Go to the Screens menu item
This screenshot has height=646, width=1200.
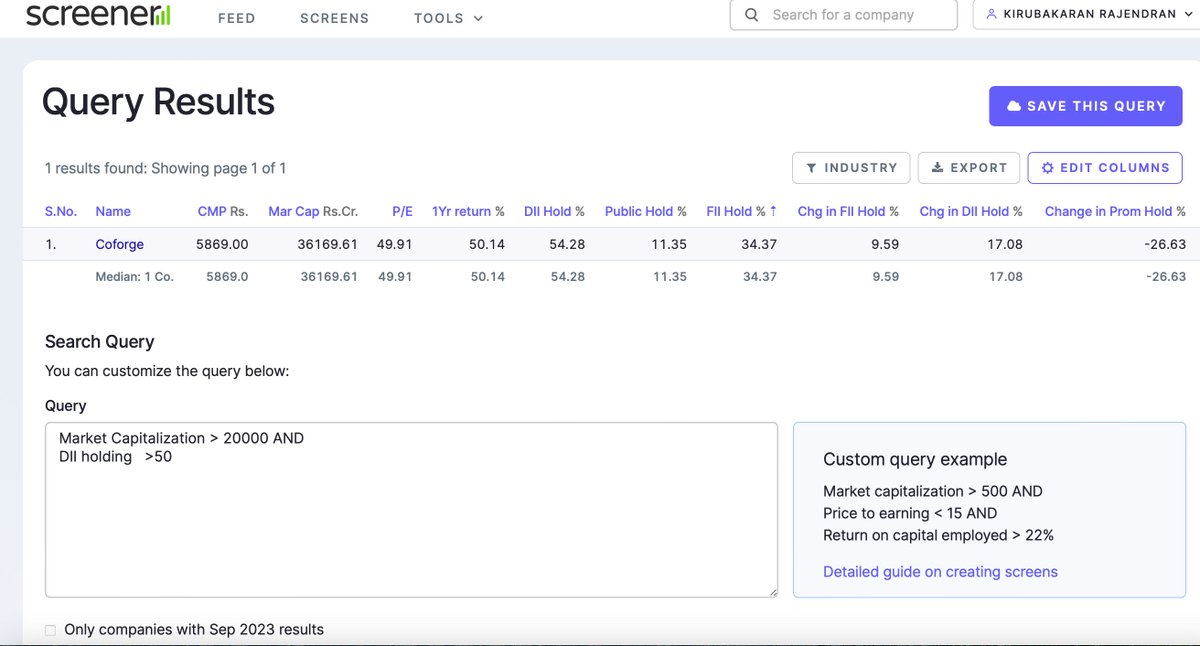coord(334,18)
